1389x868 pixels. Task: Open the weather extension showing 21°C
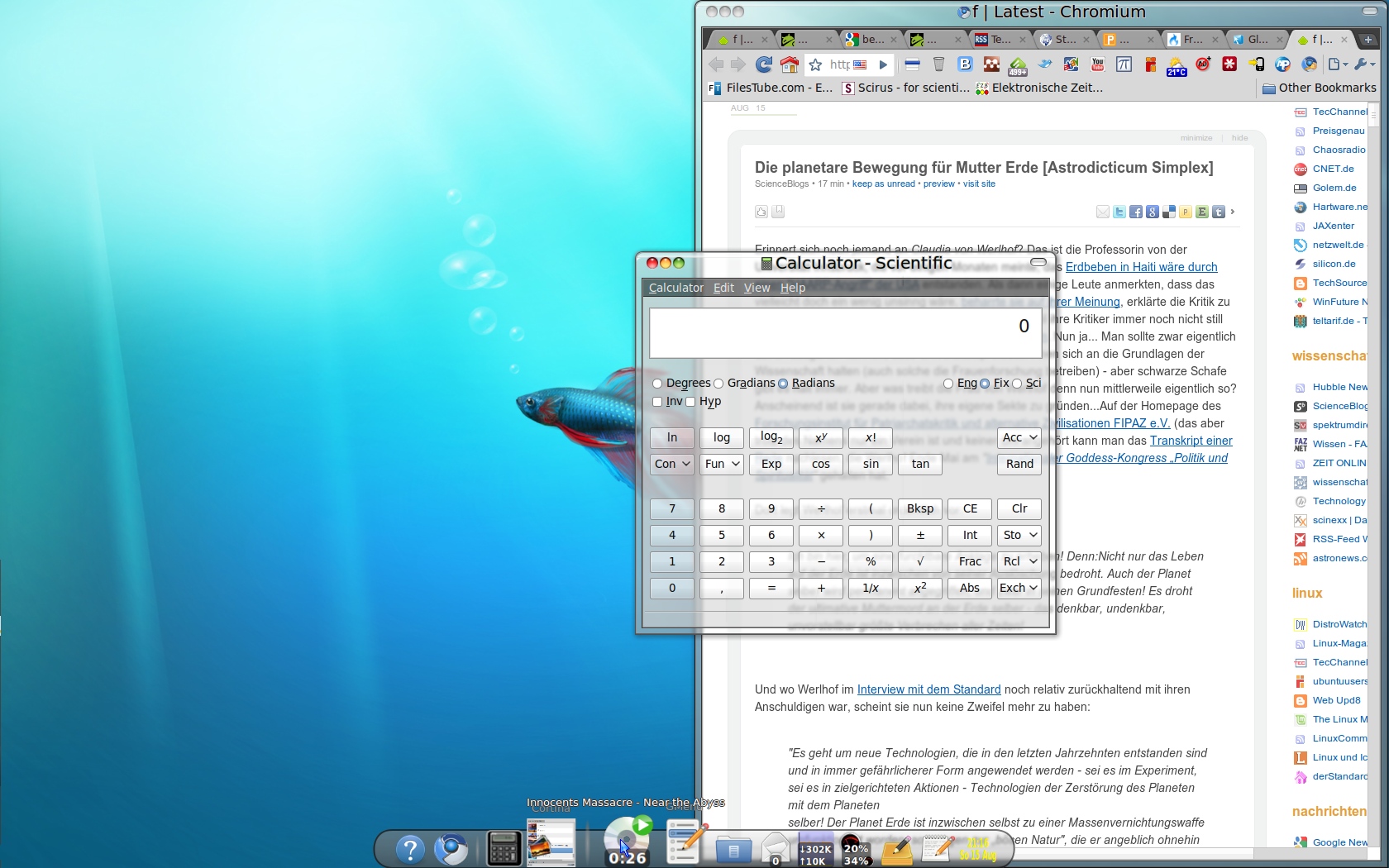pyautogui.click(x=1177, y=65)
